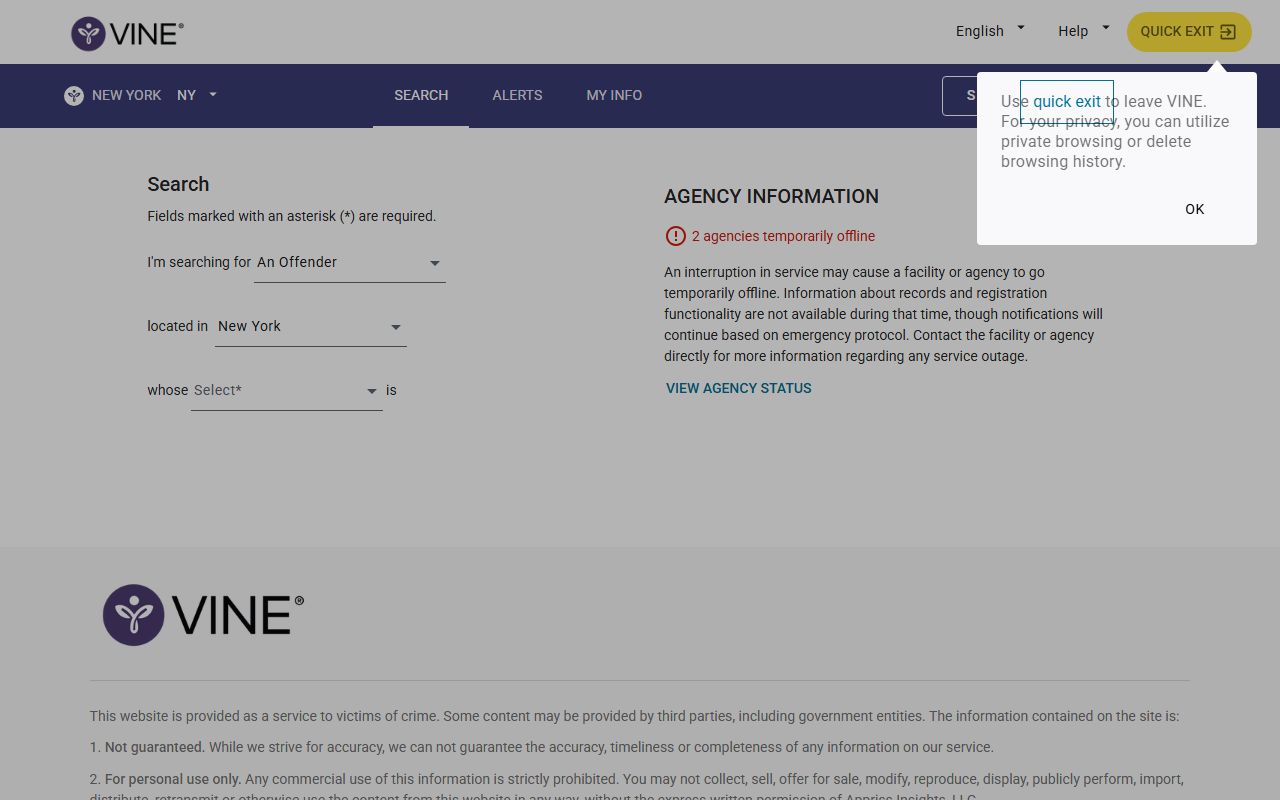Click the large VINE footer logo
The height and width of the screenshot is (800, 1280).
tap(203, 615)
